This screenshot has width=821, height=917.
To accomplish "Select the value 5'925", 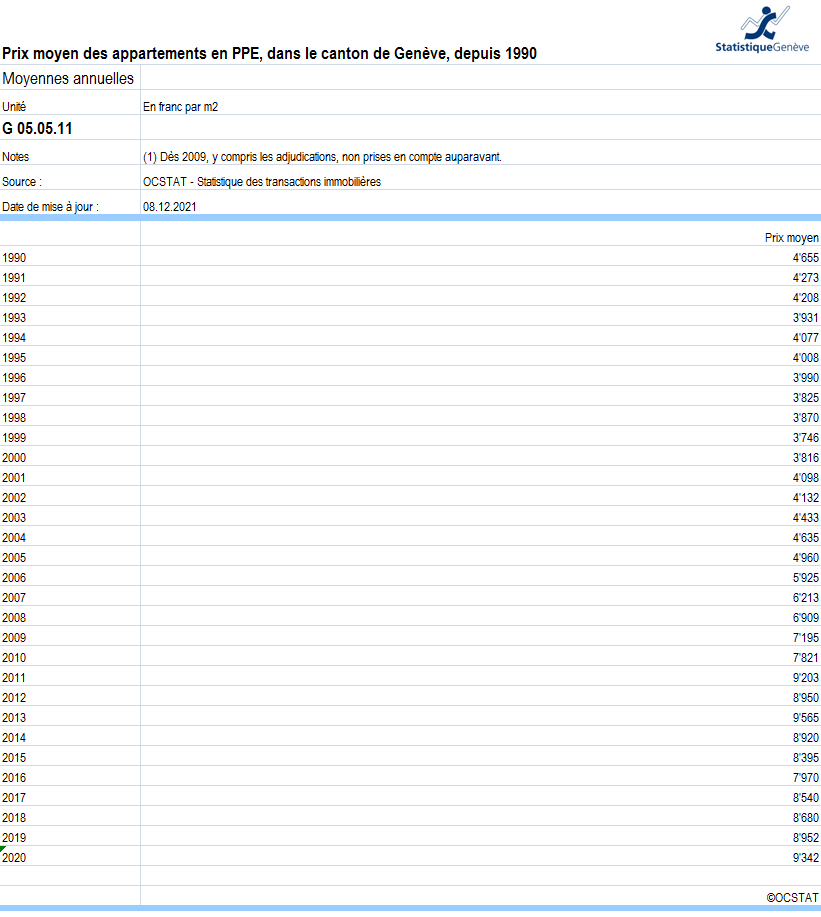I will click(x=806, y=578).
